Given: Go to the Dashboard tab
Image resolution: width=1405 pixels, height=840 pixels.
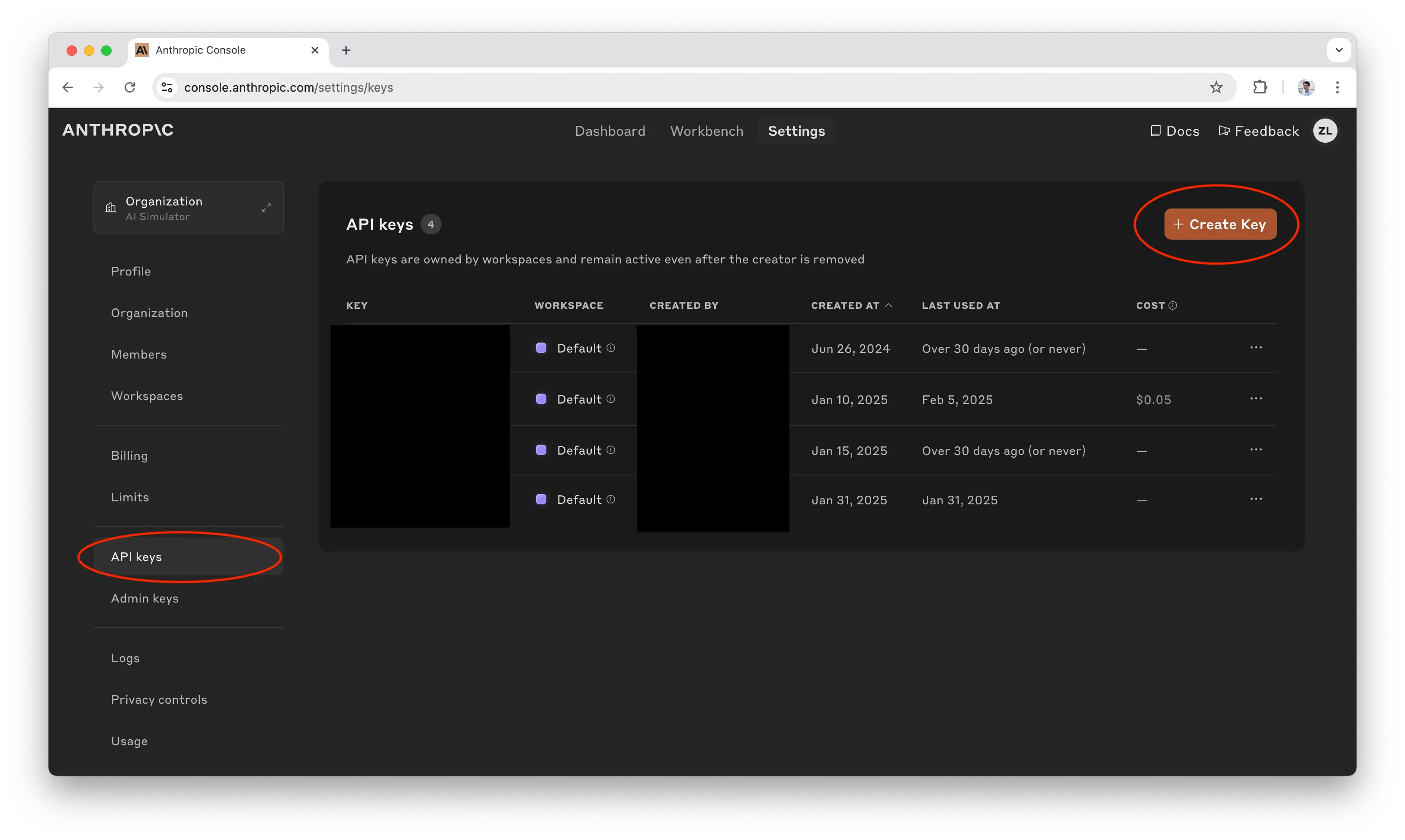Looking at the screenshot, I should [x=609, y=131].
